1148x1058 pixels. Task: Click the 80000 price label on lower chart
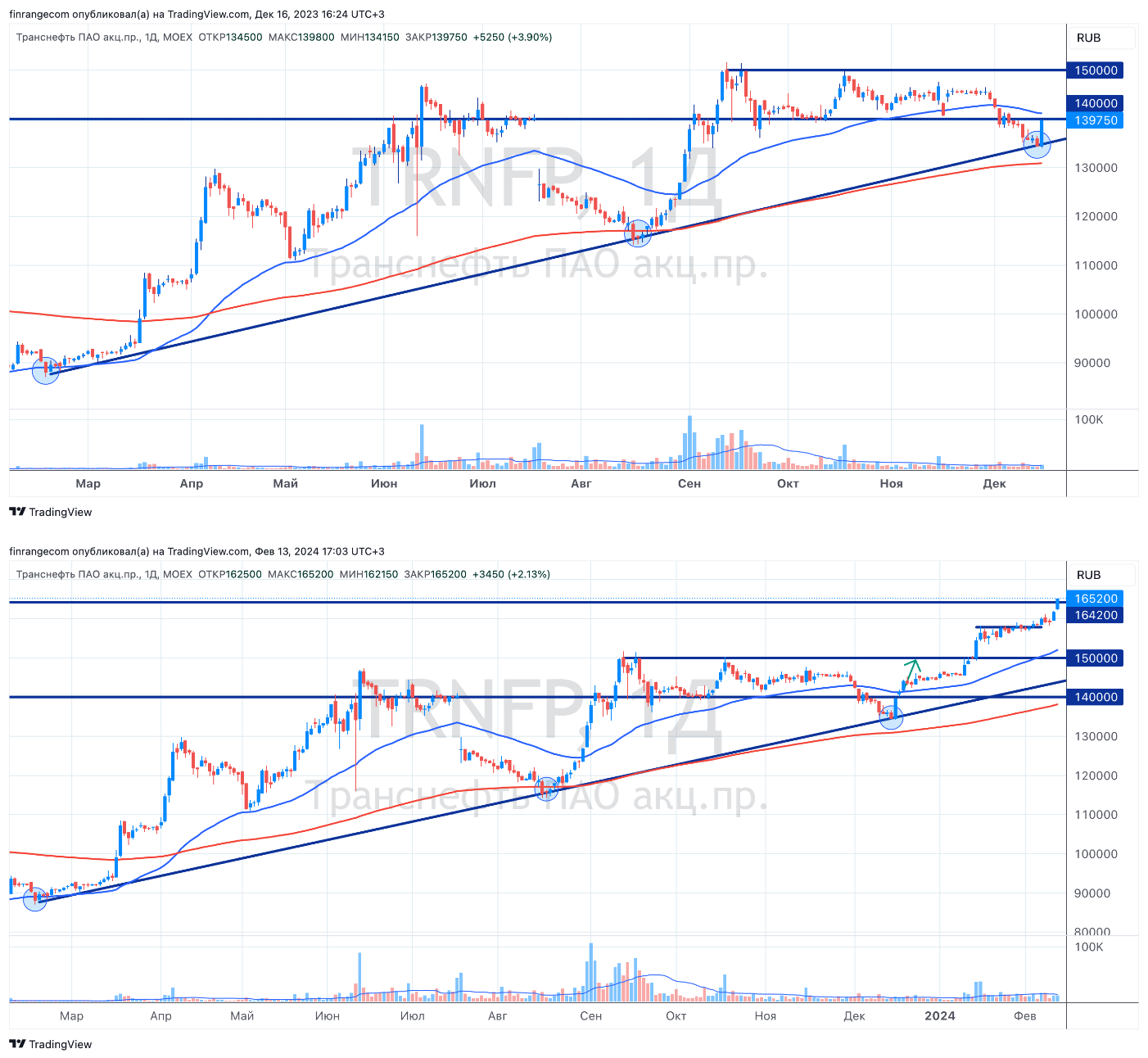1092,931
